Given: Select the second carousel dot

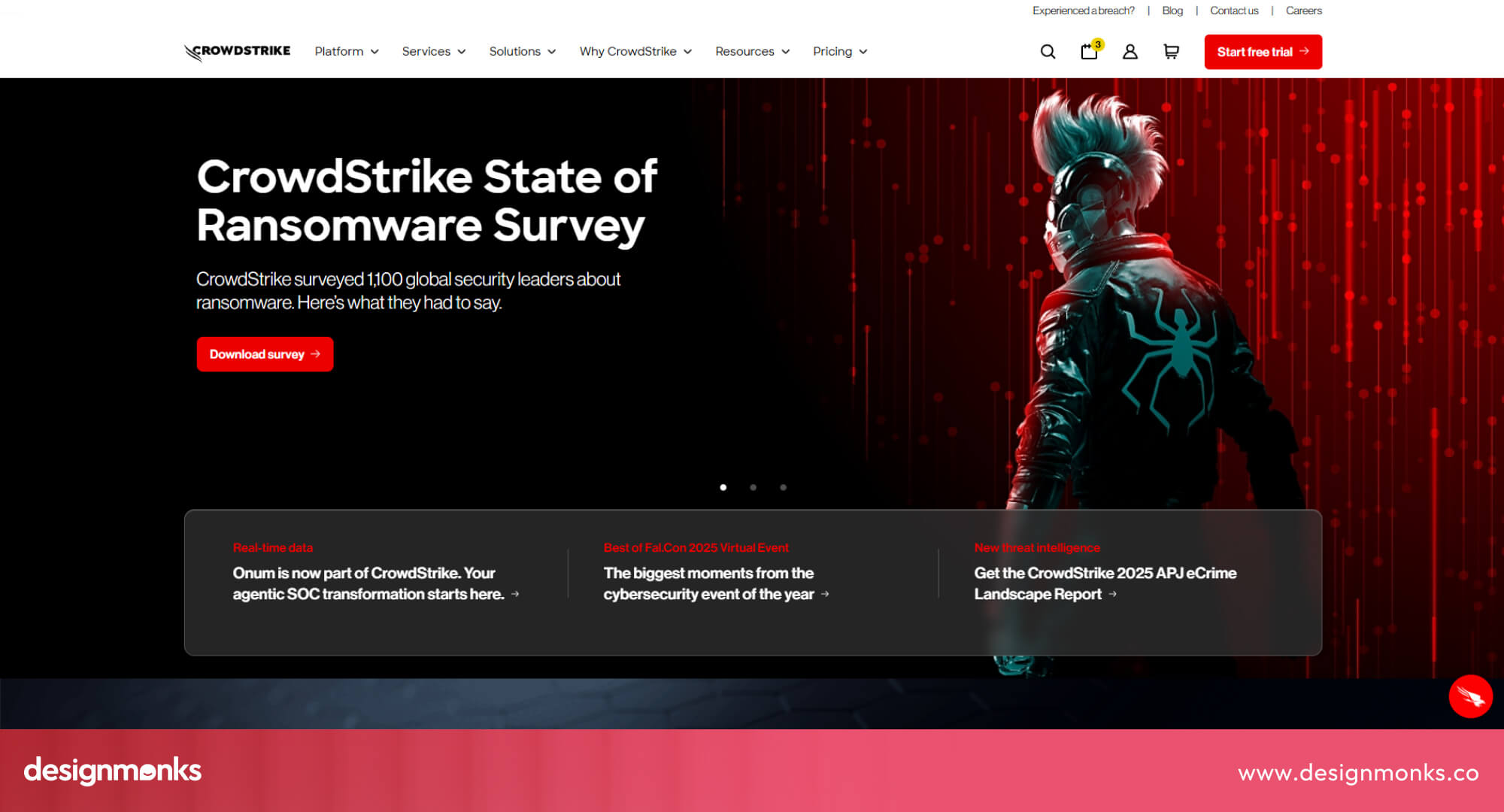Looking at the screenshot, I should click(754, 487).
